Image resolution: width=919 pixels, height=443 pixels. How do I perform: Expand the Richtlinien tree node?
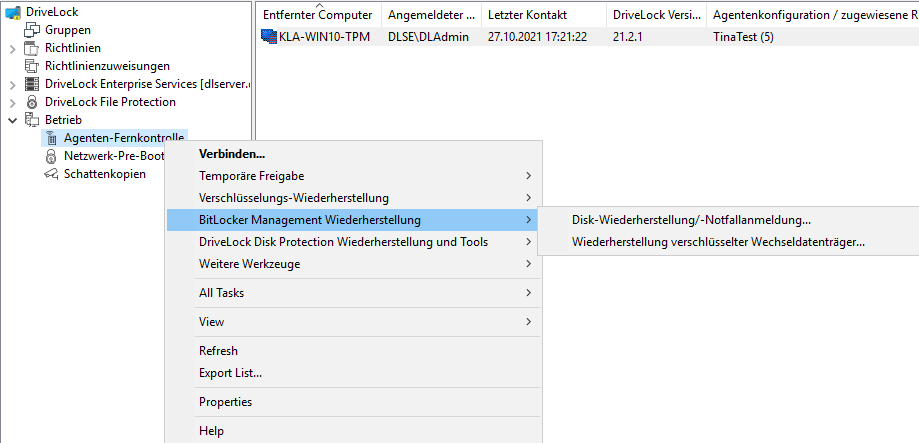tap(12, 48)
